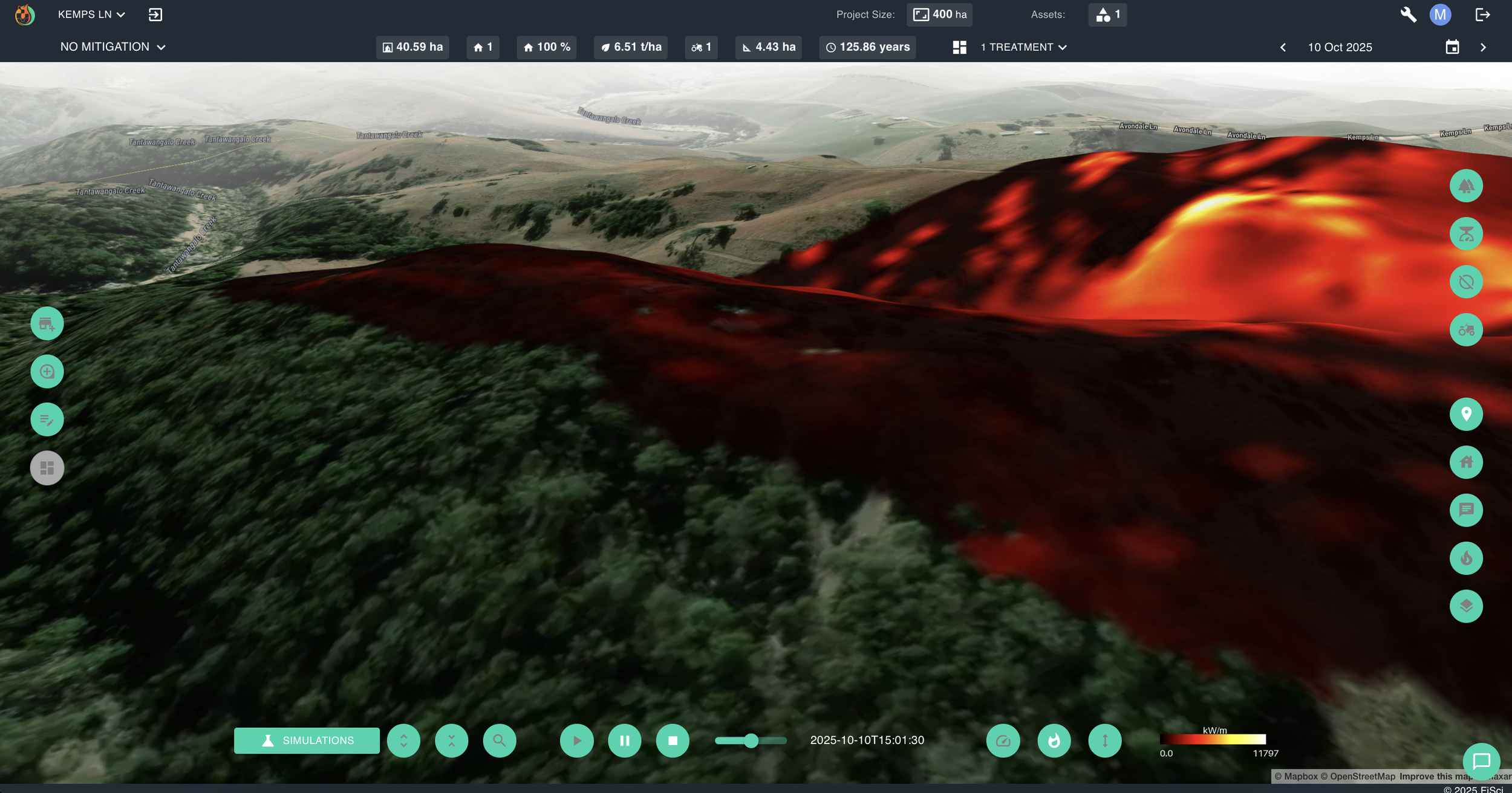1512x793 pixels.
Task: Click the 40.59 ha burned area stat
Action: [x=412, y=47]
